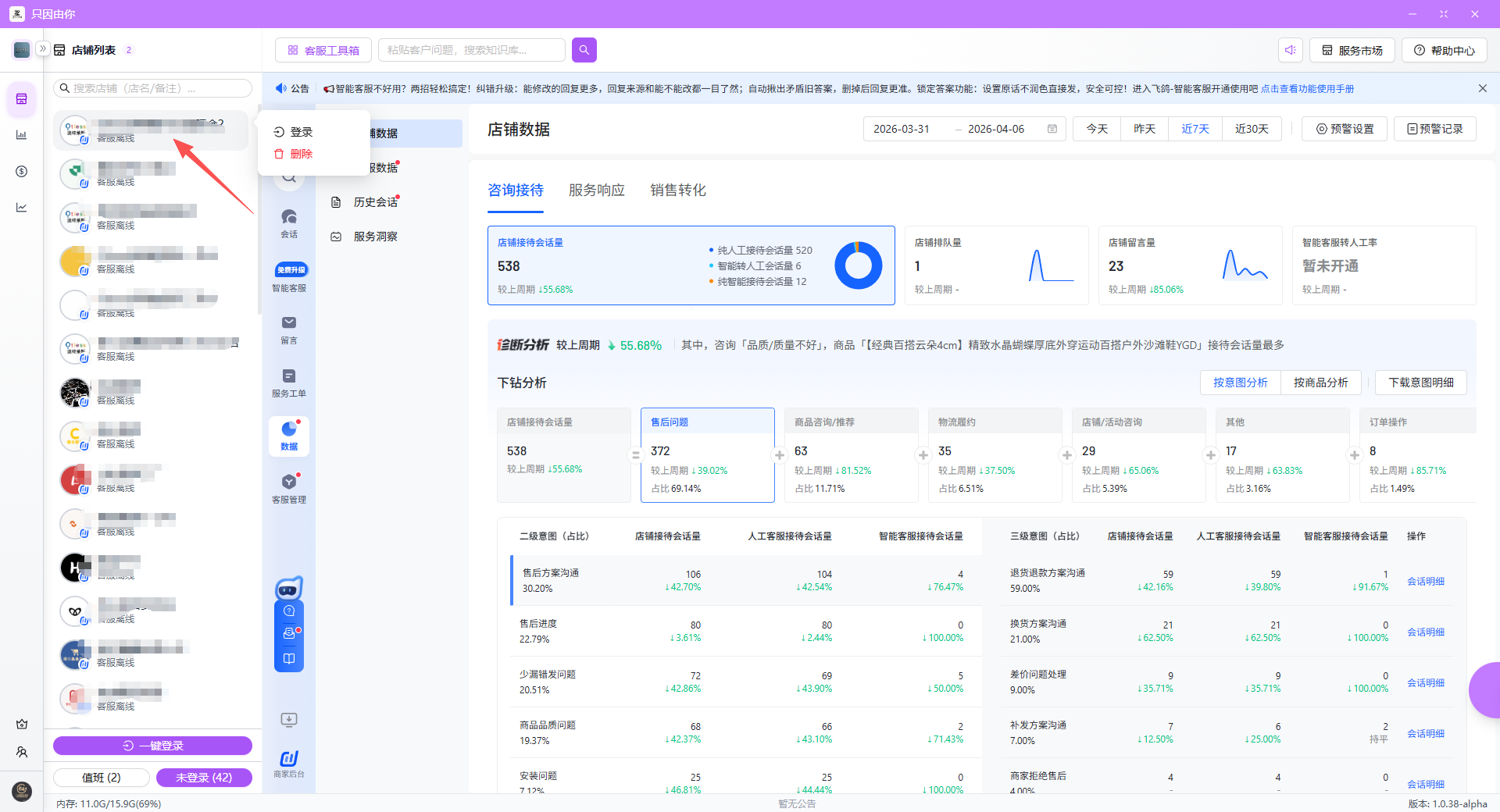This screenshot has height=812, width=1500.
Task: Click the purple magnifier search button
Action: [x=584, y=50]
